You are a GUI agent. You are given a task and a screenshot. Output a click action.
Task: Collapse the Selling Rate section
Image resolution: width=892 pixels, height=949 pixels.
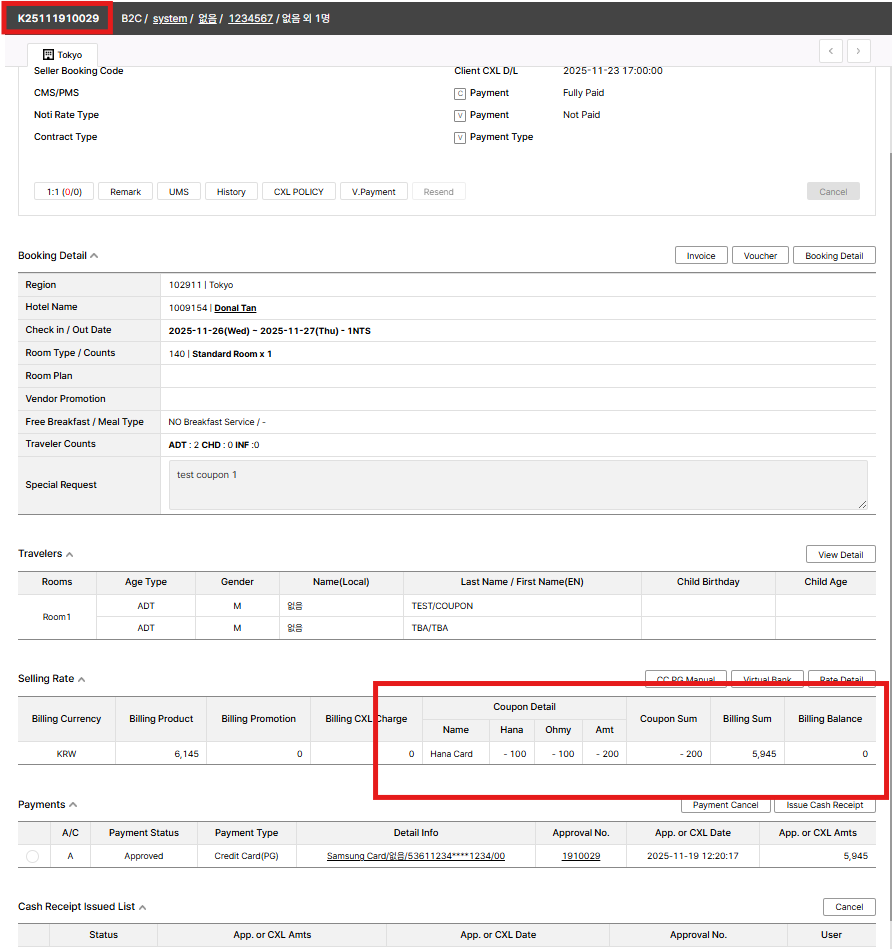click(x=82, y=679)
